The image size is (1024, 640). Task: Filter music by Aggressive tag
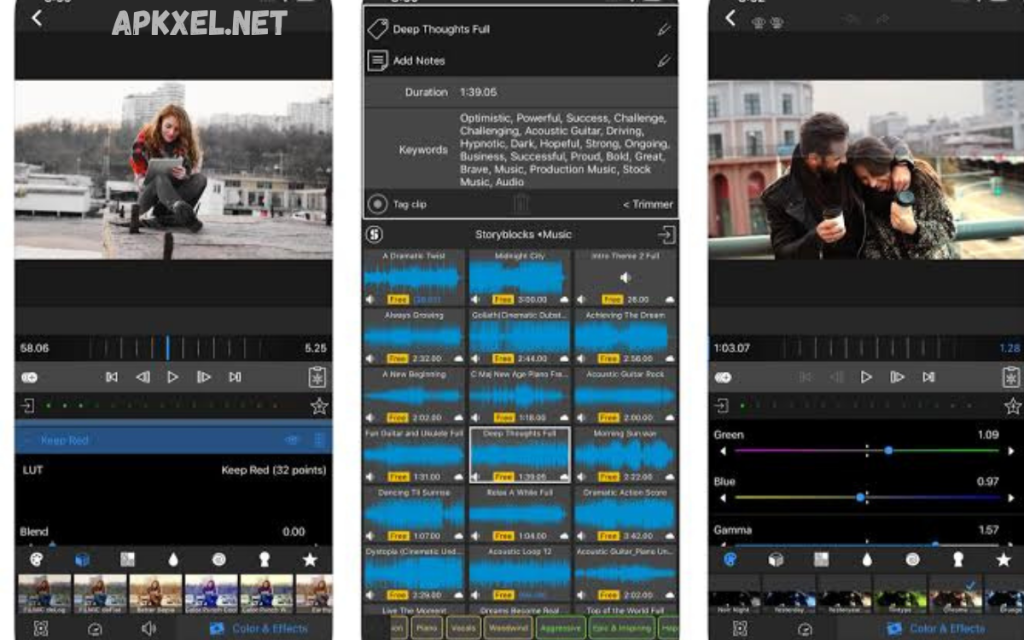[560, 628]
